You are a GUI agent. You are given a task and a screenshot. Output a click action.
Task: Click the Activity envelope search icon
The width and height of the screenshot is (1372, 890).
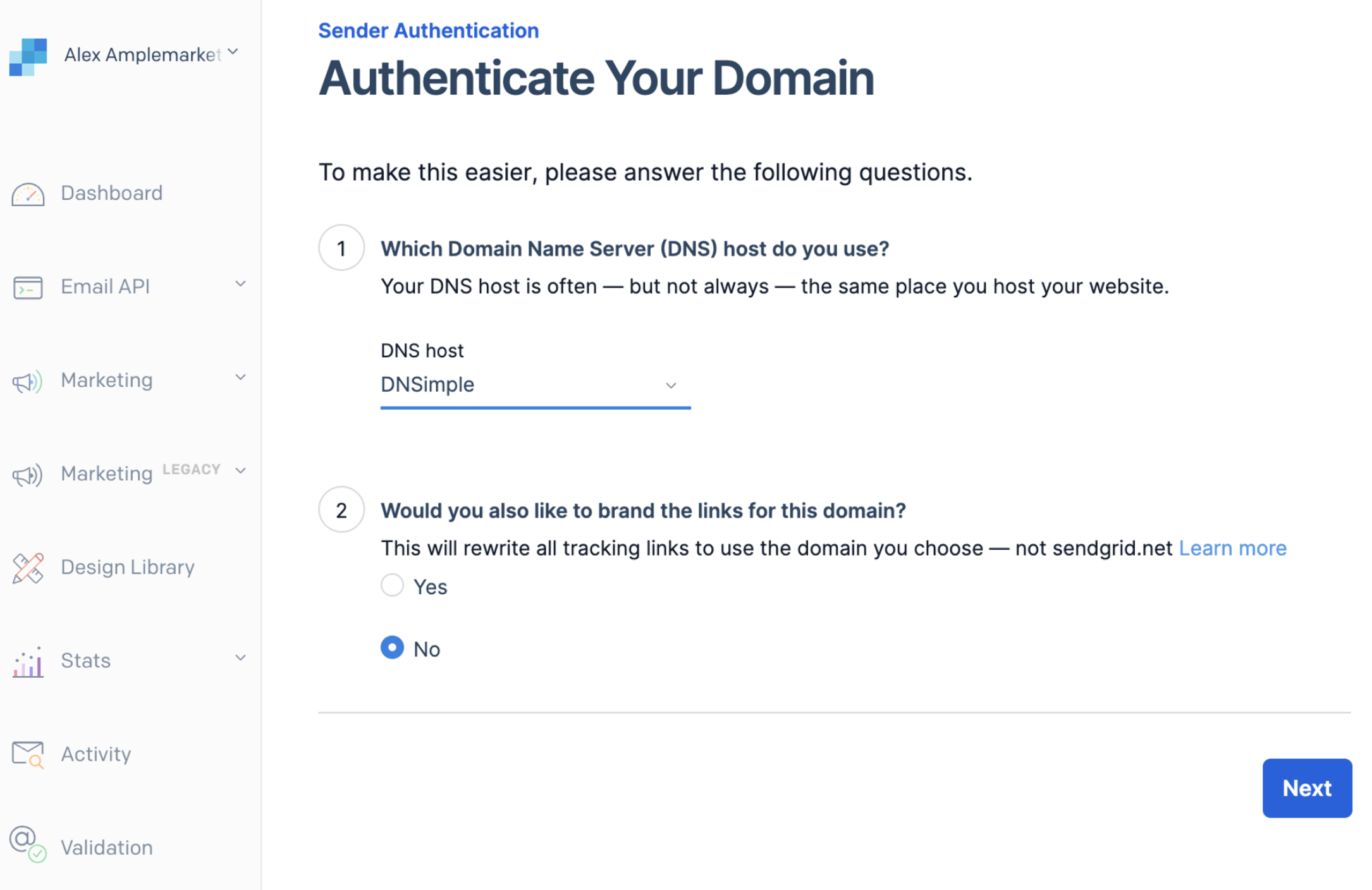pyautogui.click(x=28, y=754)
